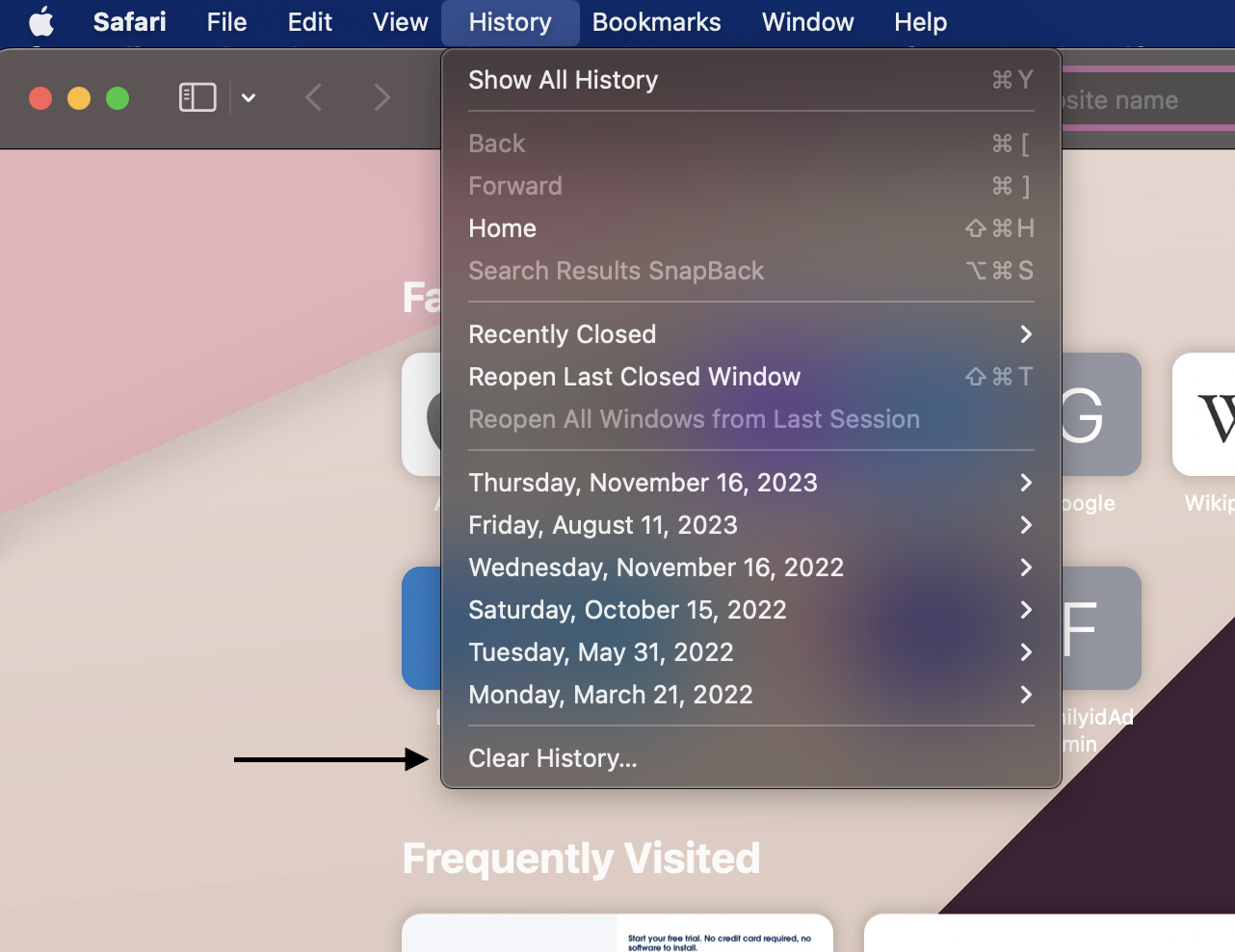The height and width of the screenshot is (952, 1235).
Task: Expand history for Thursday, November 16, 2023
Action: point(751,483)
